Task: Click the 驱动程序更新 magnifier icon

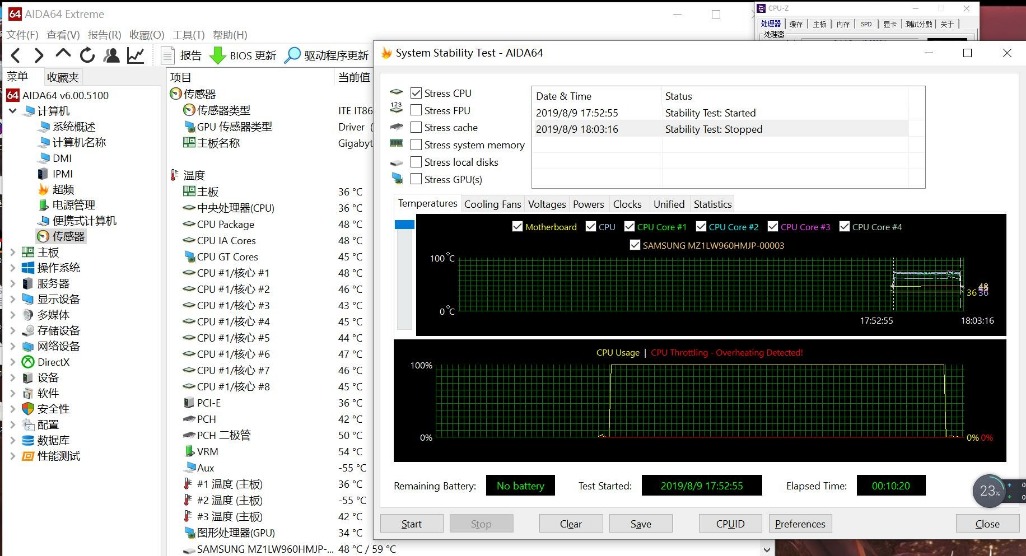Action: pyautogui.click(x=292, y=56)
